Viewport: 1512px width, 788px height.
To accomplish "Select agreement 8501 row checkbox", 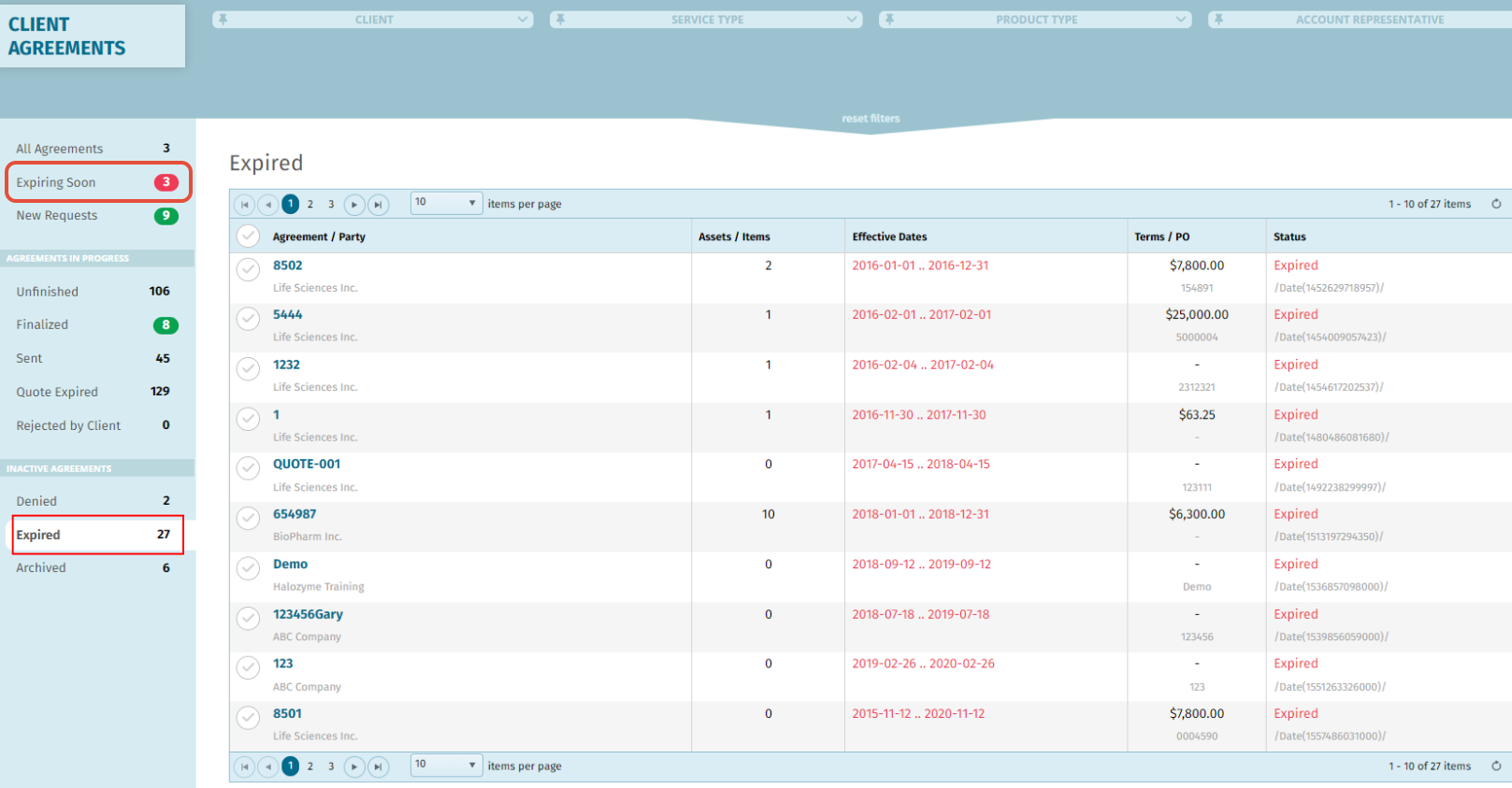I will pos(248,717).
